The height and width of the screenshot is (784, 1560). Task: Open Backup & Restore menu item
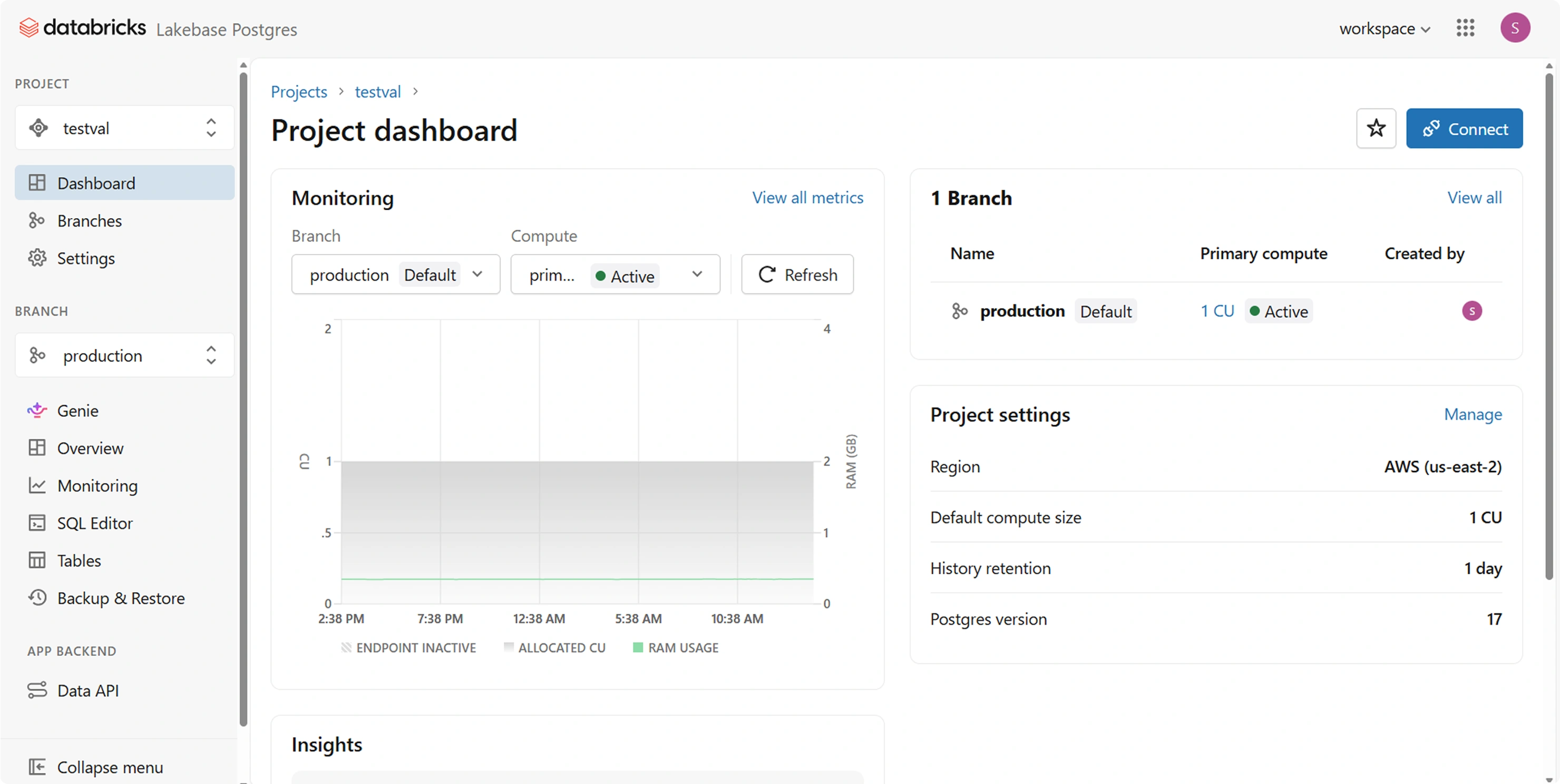[x=125, y=598]
